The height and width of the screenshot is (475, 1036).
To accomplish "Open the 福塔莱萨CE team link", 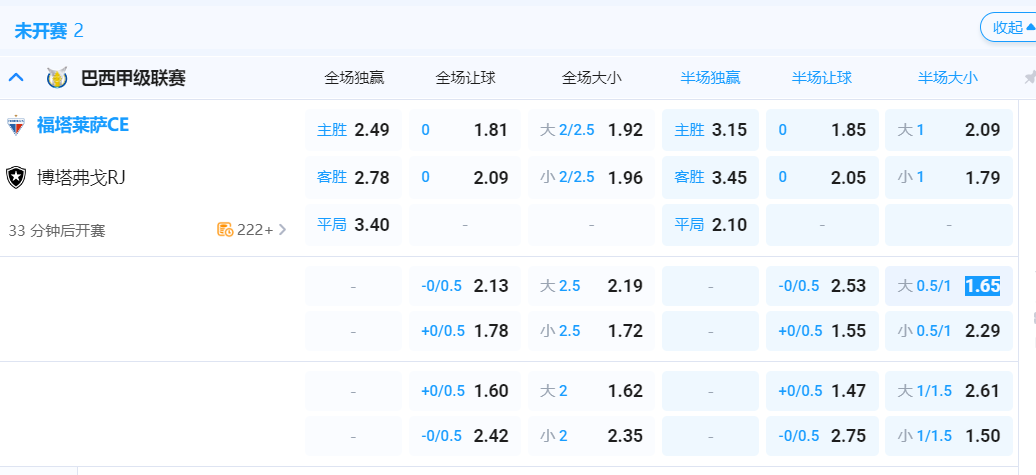I will point(83,126).
